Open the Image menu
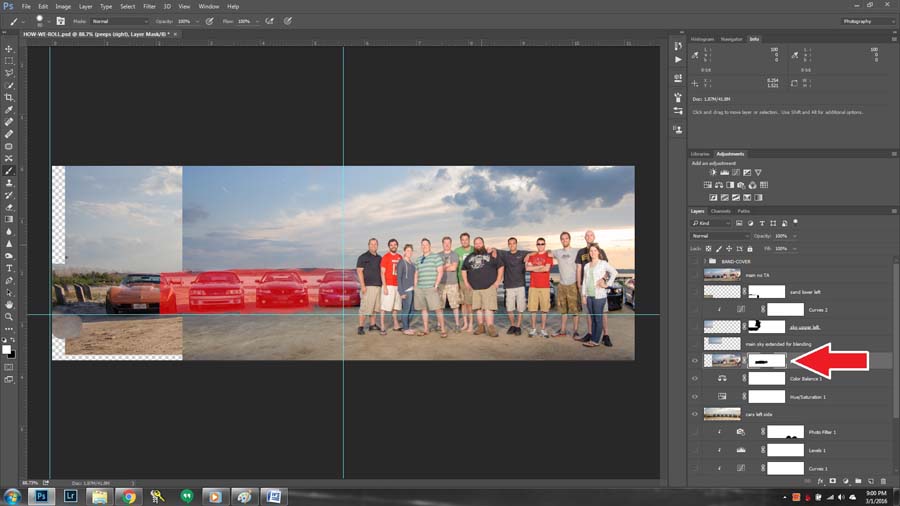Screen dimensions: 900x506 pyautogui.click(x=63, y=6)
